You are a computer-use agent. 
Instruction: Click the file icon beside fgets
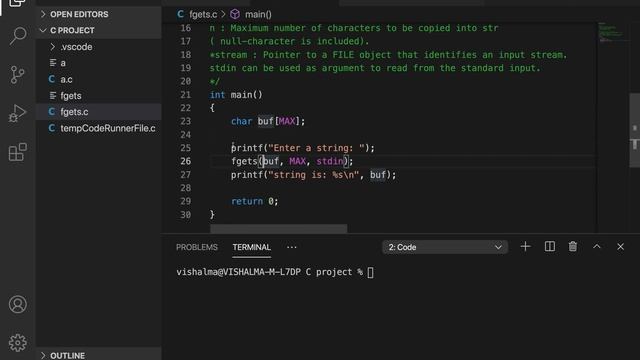point(53,96)
